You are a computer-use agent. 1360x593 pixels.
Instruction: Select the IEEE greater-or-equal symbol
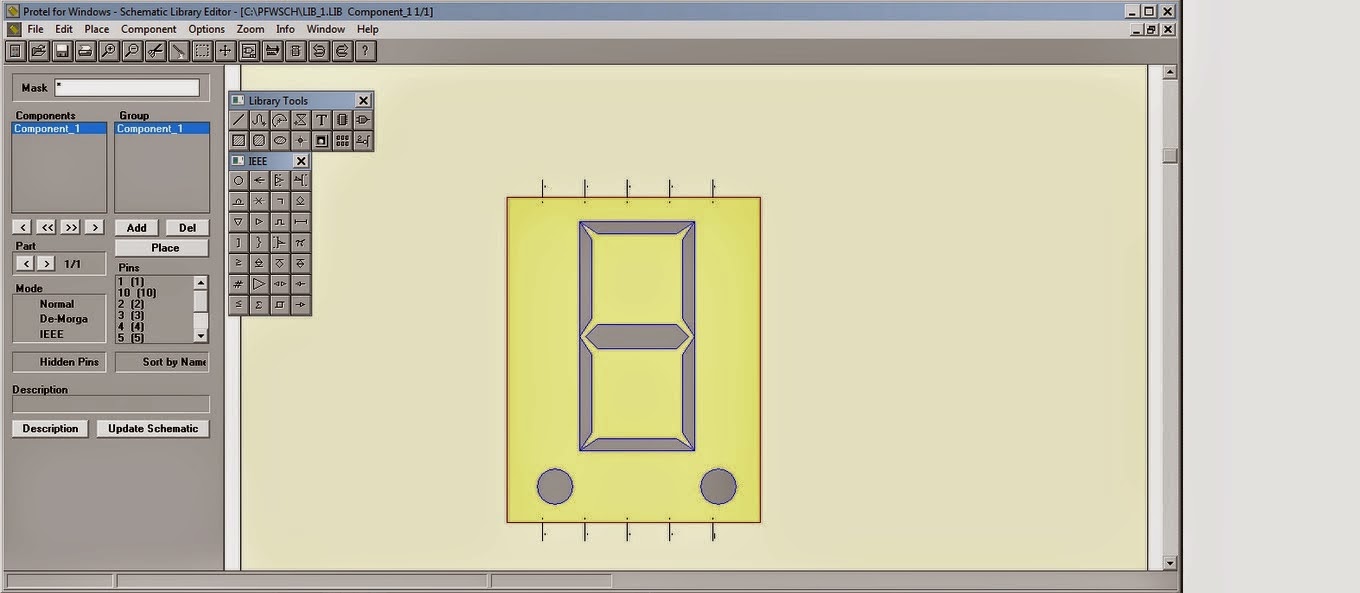pos(238,263)
